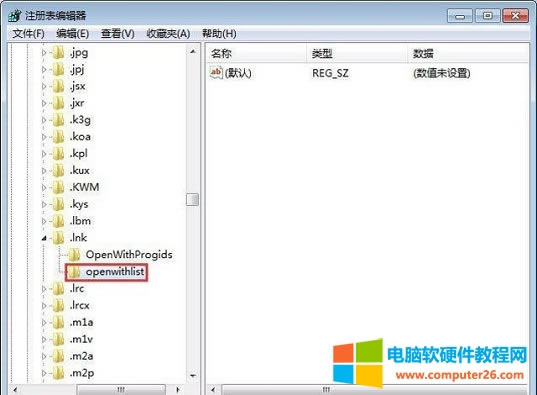Open the 编辑(E) menu
The image size is (537, 395).
(73, 34)
